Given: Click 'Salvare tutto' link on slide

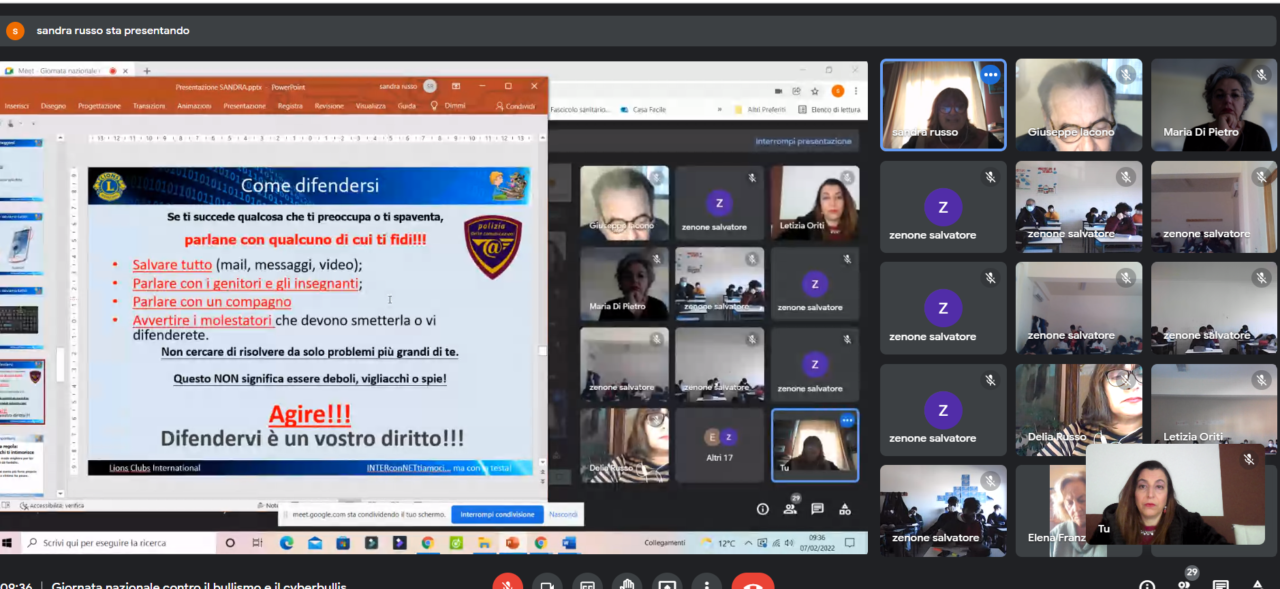Looking at the screenshot, I should [x=172, y=265].
